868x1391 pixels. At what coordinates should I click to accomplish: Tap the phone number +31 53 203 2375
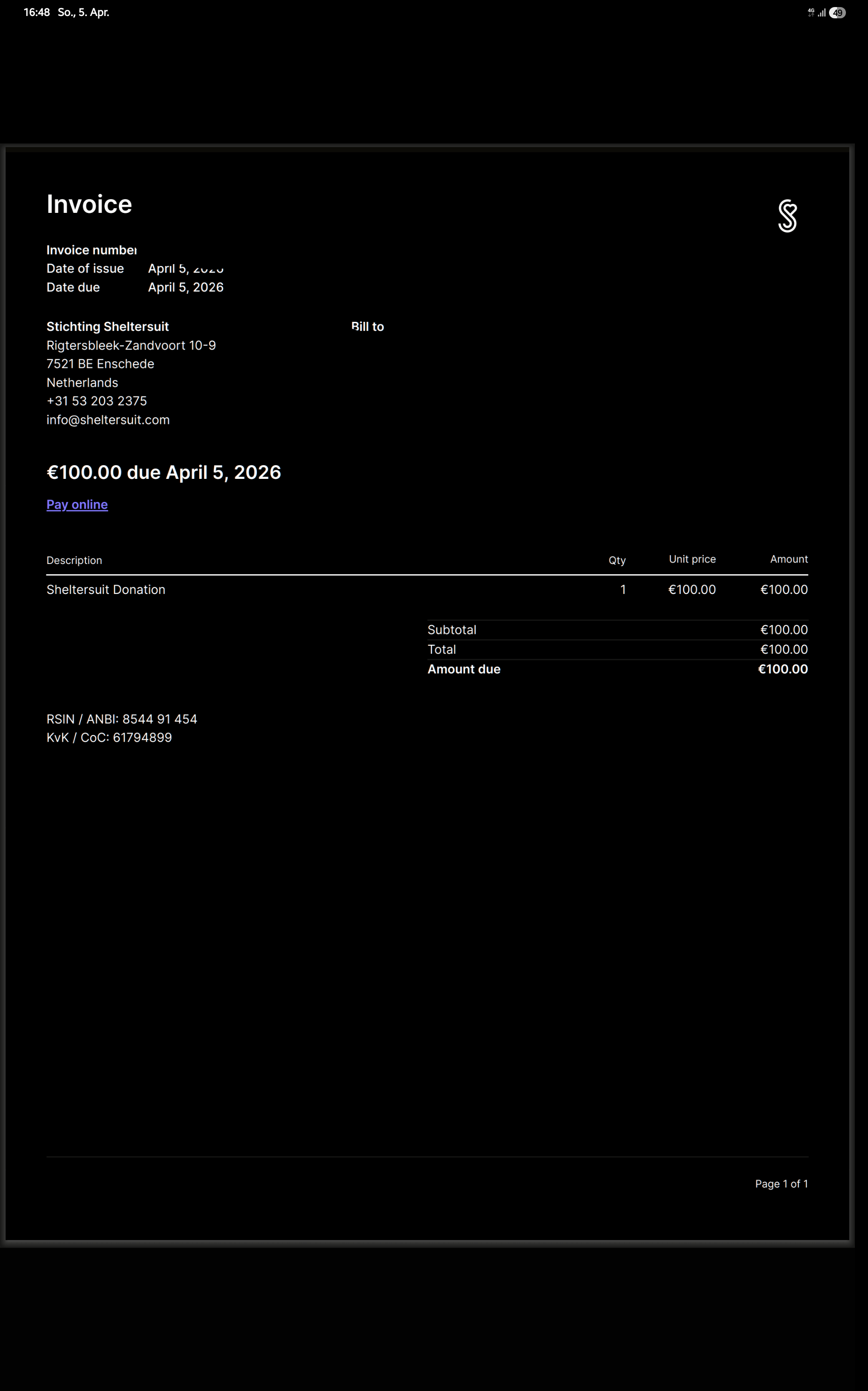tap(96, 401)
